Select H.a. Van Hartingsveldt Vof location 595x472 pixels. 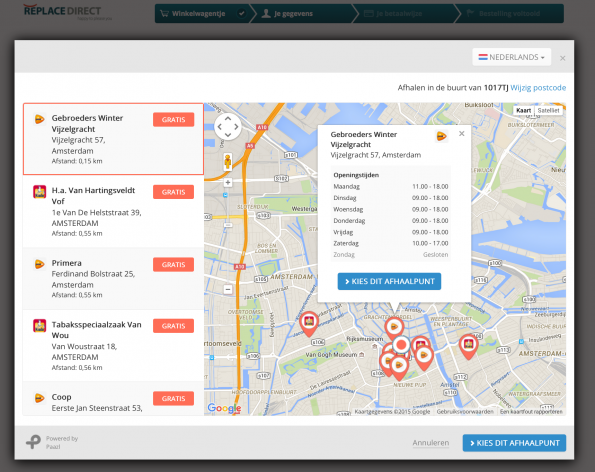[x=113, y=211]
